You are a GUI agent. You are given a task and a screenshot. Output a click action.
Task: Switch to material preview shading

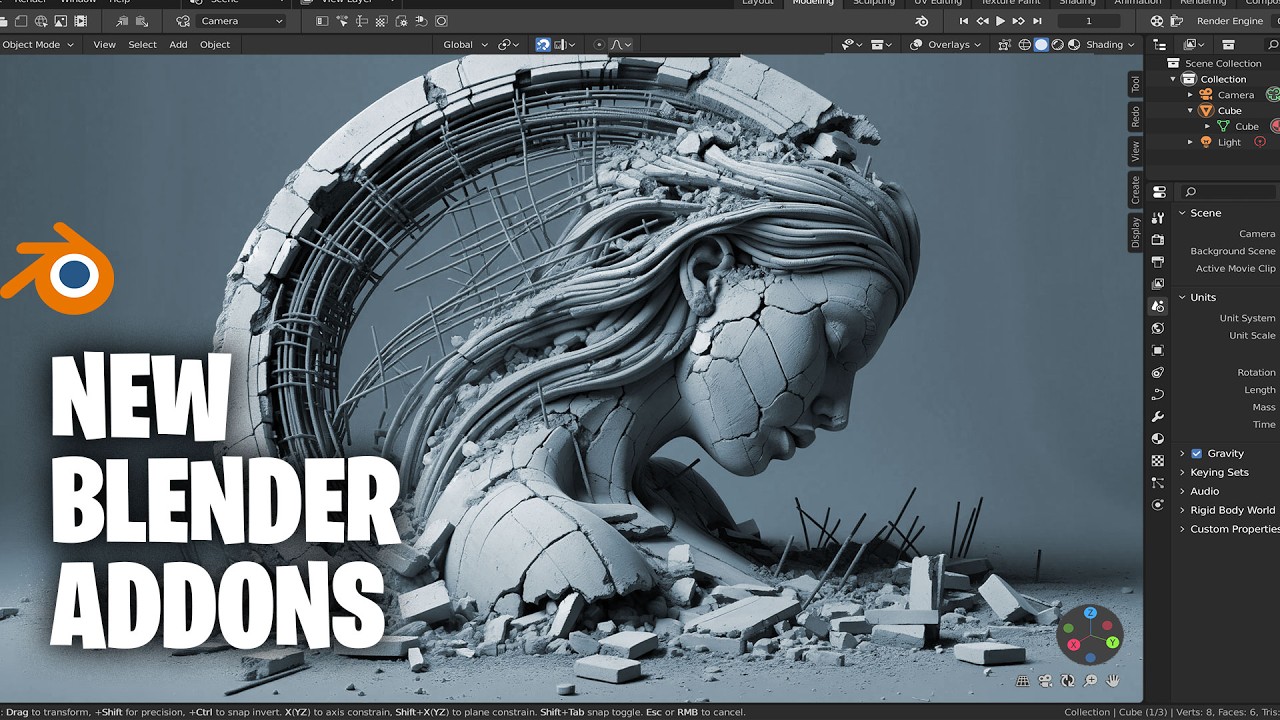pos(1057,44)
